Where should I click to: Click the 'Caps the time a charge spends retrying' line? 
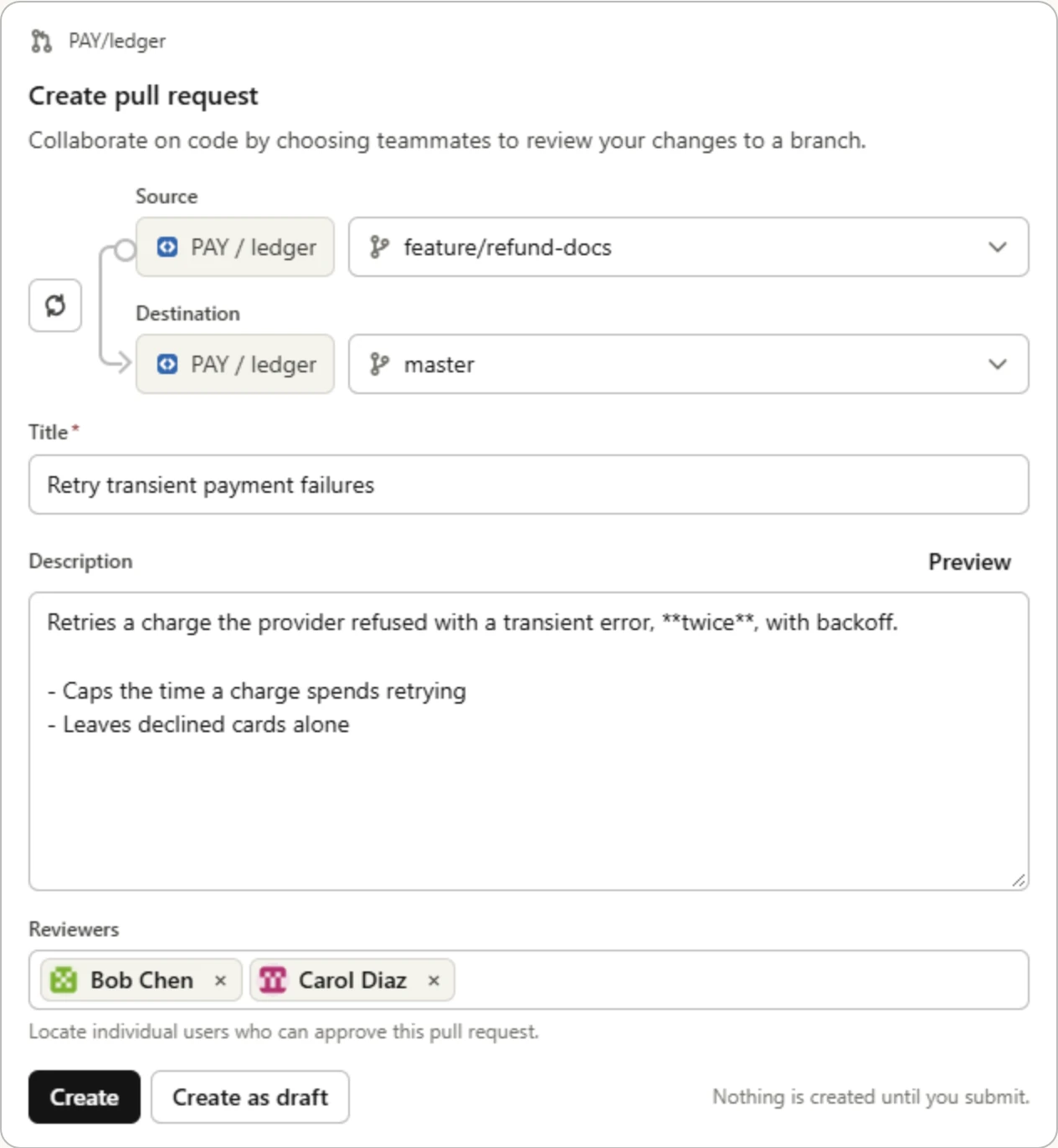(256, 691)
